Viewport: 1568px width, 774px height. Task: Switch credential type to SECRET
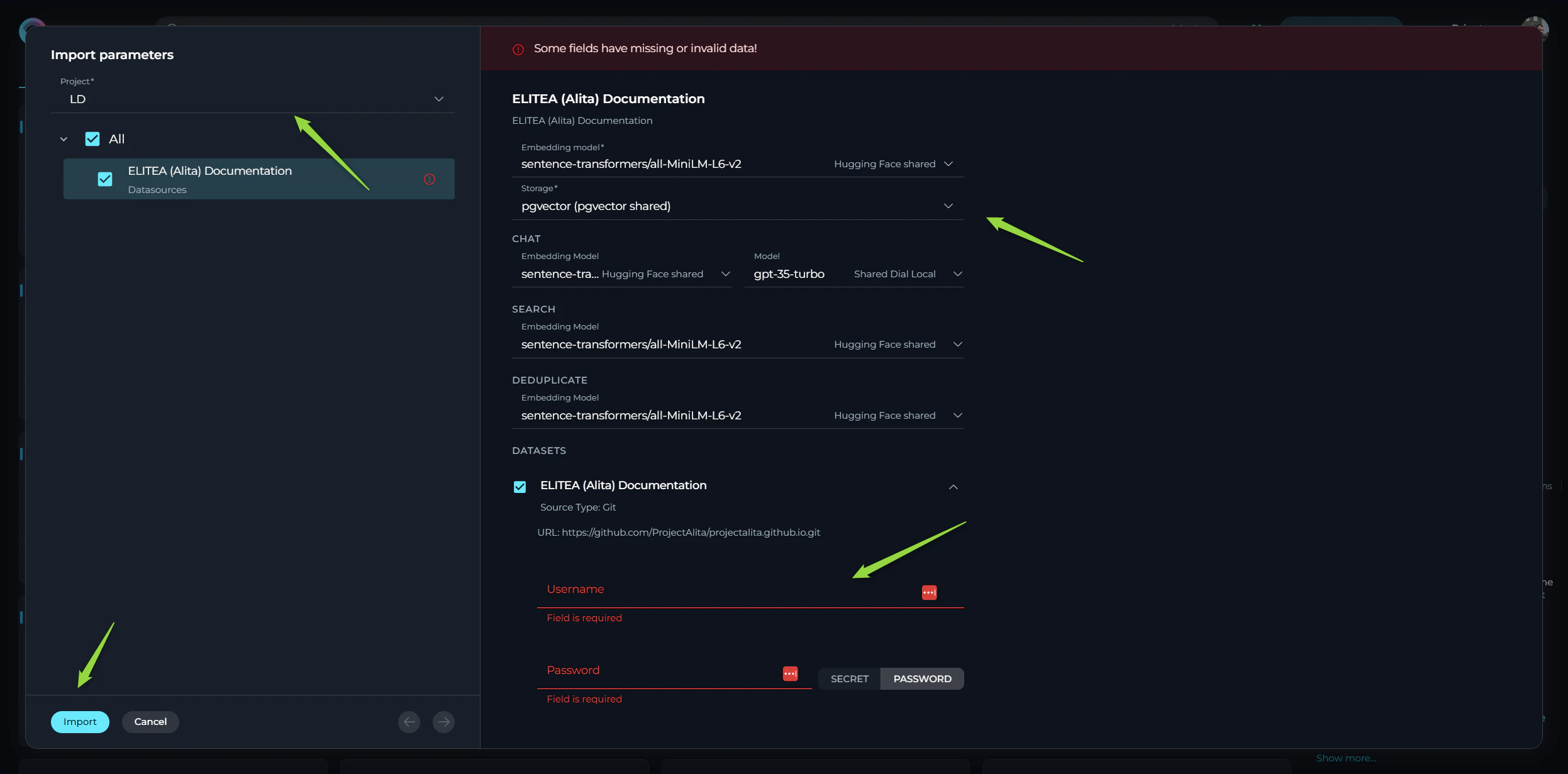(849, 678)
